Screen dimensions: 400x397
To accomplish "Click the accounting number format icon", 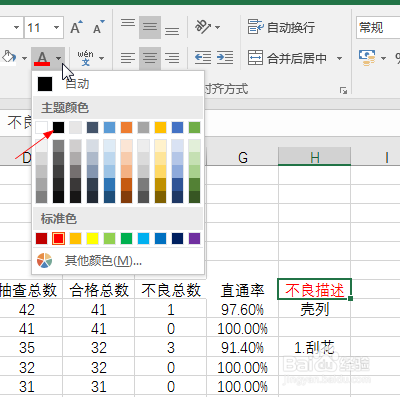I will click(367, 58).
